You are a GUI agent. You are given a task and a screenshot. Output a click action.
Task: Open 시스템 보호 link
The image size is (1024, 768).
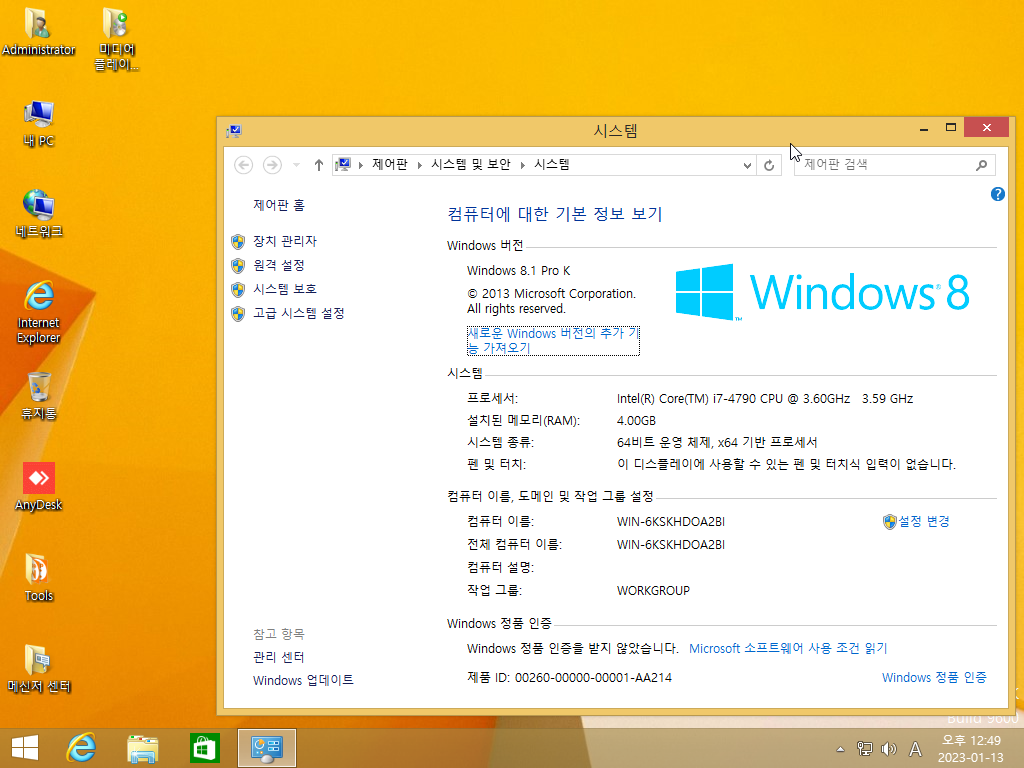(x=285, y=289)
